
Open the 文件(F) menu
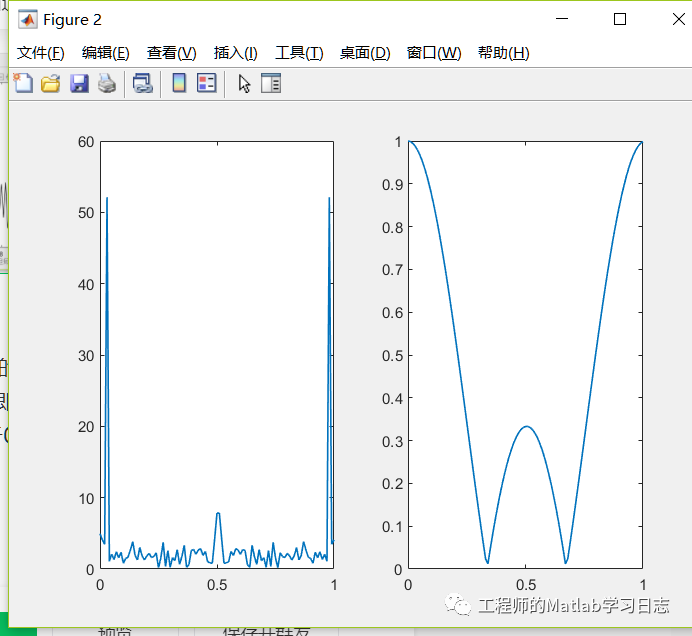[x=41, y=53]
